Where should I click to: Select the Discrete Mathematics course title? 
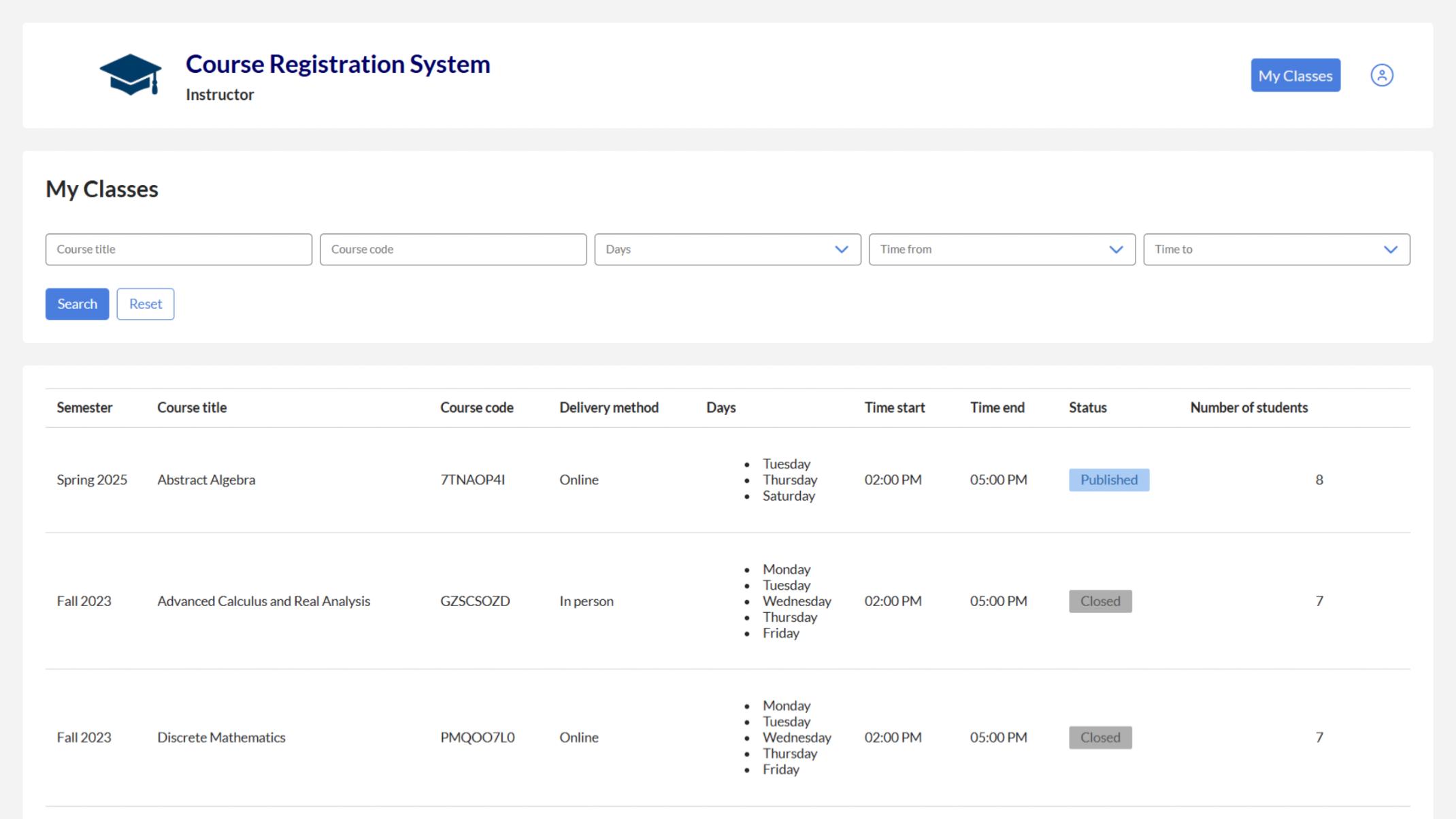(221, 737)
